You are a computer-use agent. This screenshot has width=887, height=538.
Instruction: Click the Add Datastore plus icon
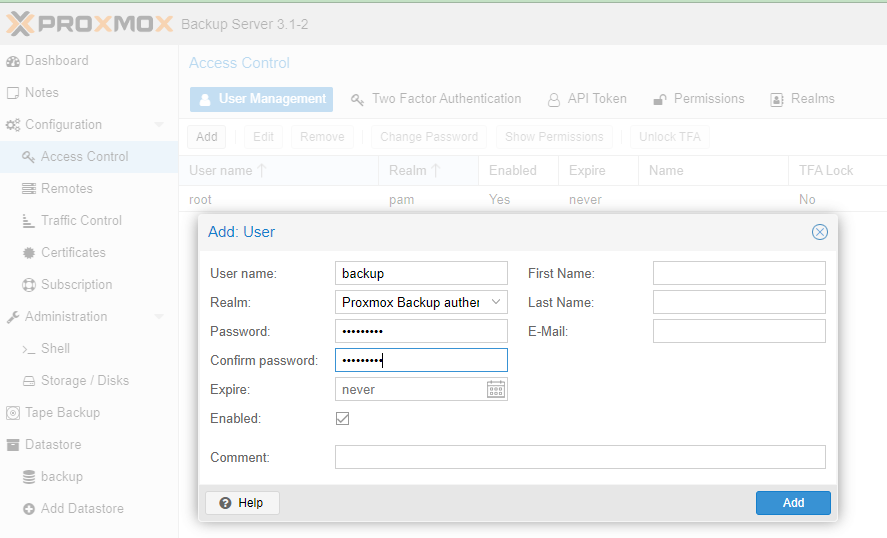coord(29,509)
